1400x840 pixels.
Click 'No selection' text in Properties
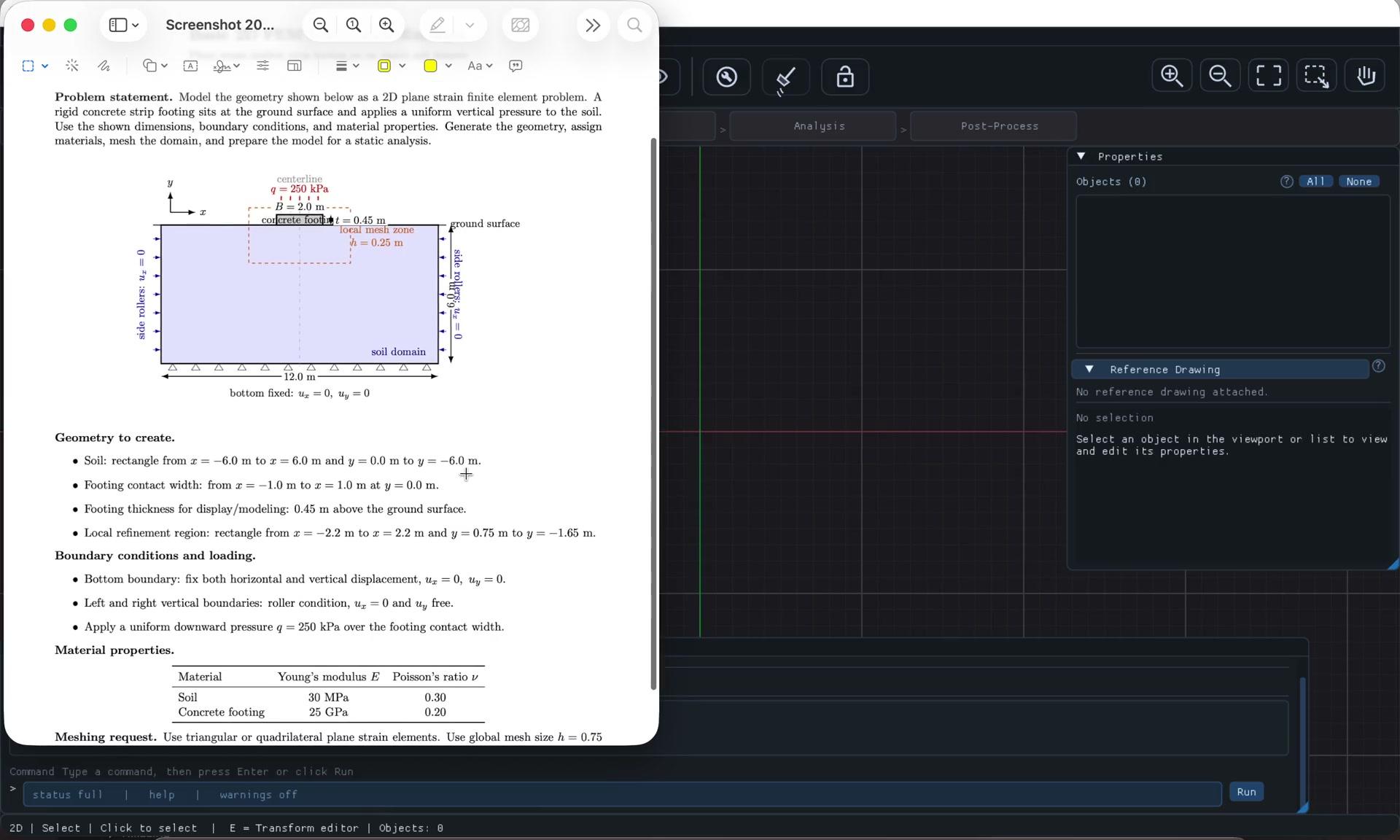click(1115, 418)
